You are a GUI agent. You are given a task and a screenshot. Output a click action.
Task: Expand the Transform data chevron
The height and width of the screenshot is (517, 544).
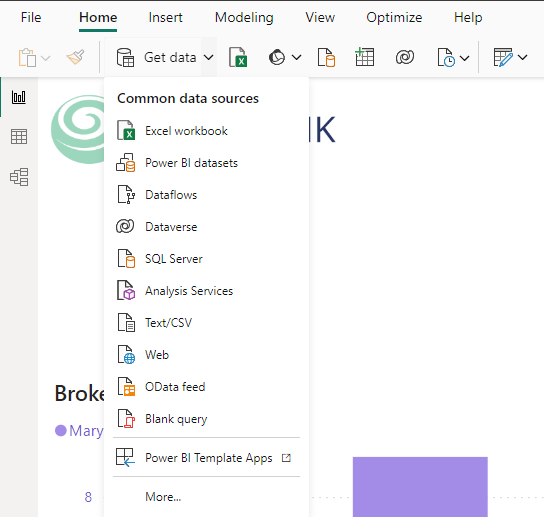[x=522, y=57]
